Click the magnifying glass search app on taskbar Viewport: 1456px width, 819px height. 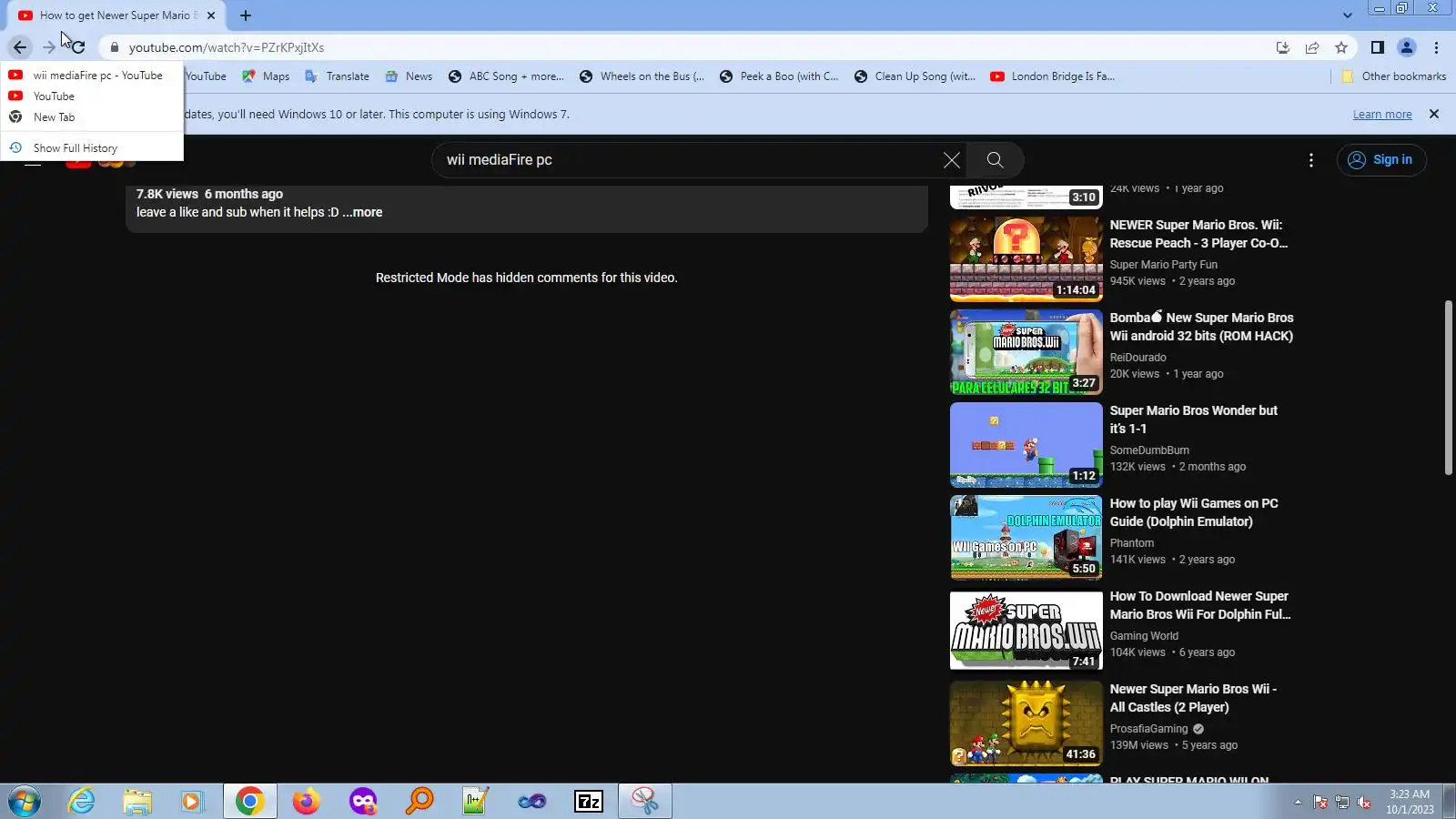(420, 801)
